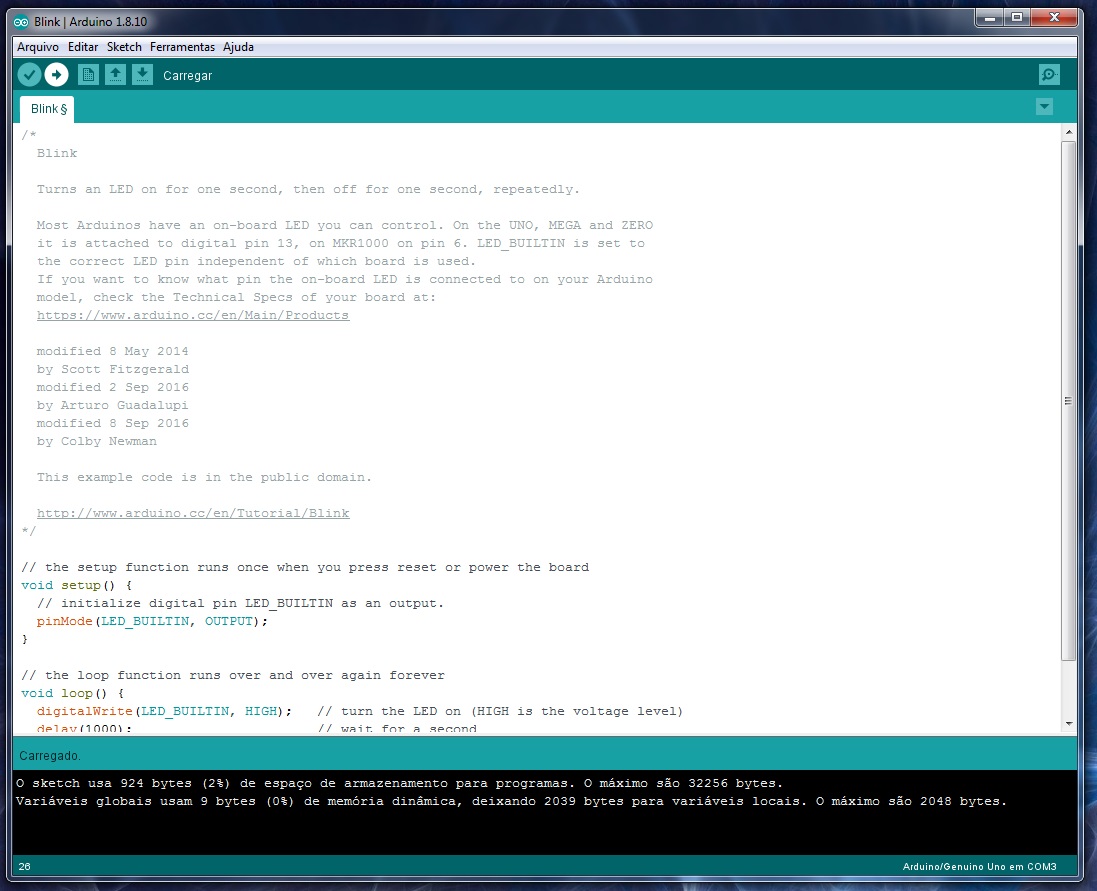The image size is (1097, 891).
Task: Click the Verify sketch checkmark icon
Action: [x=29, y=75]
